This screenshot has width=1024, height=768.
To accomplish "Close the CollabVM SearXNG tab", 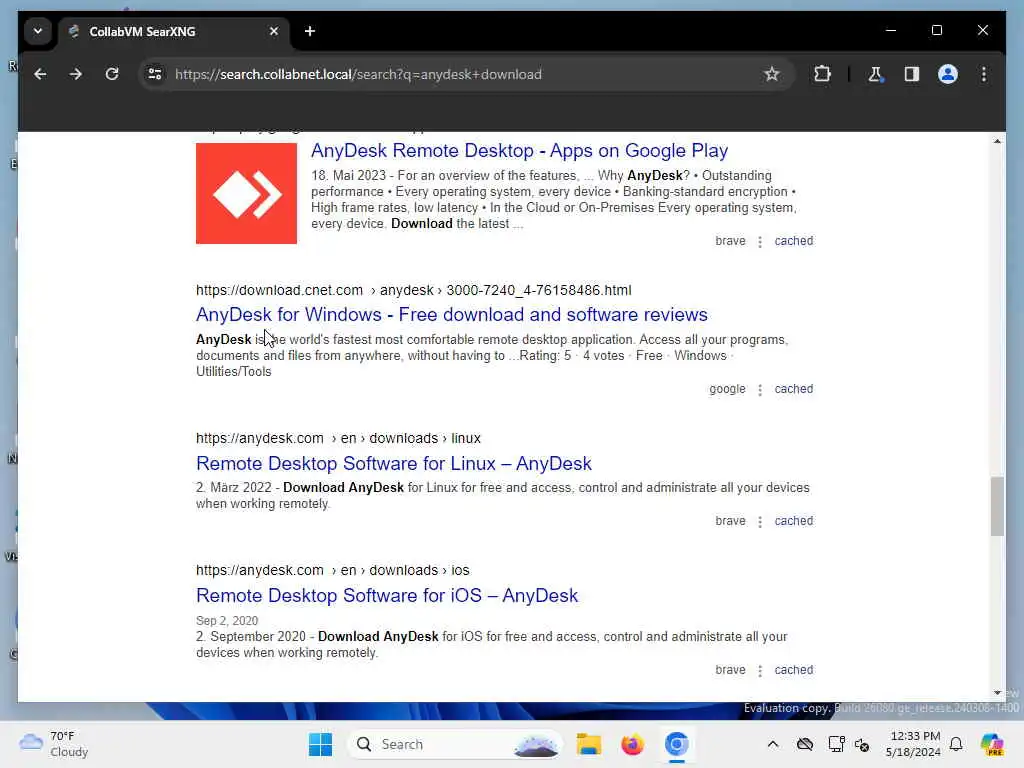I will click(x=274, y=31).
